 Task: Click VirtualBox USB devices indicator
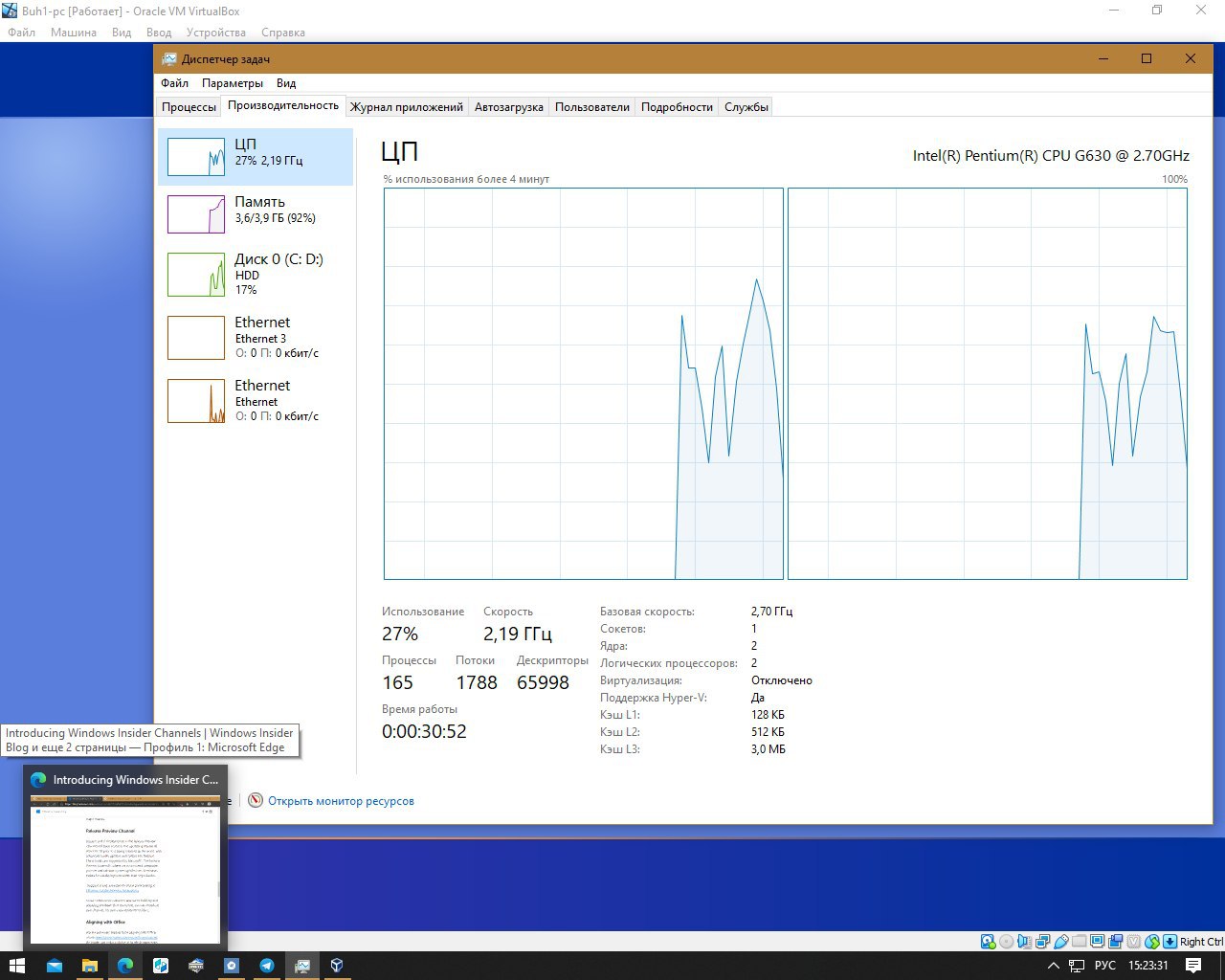click(x=1060, y=942)
